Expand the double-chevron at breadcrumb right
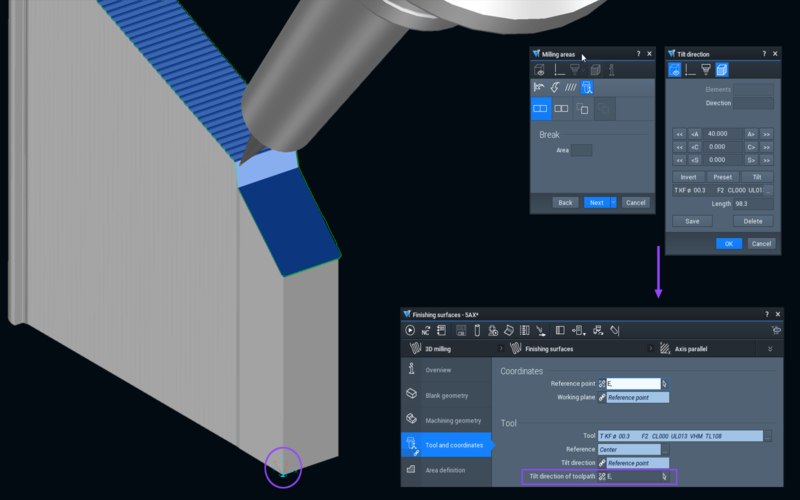 (770, 349)
